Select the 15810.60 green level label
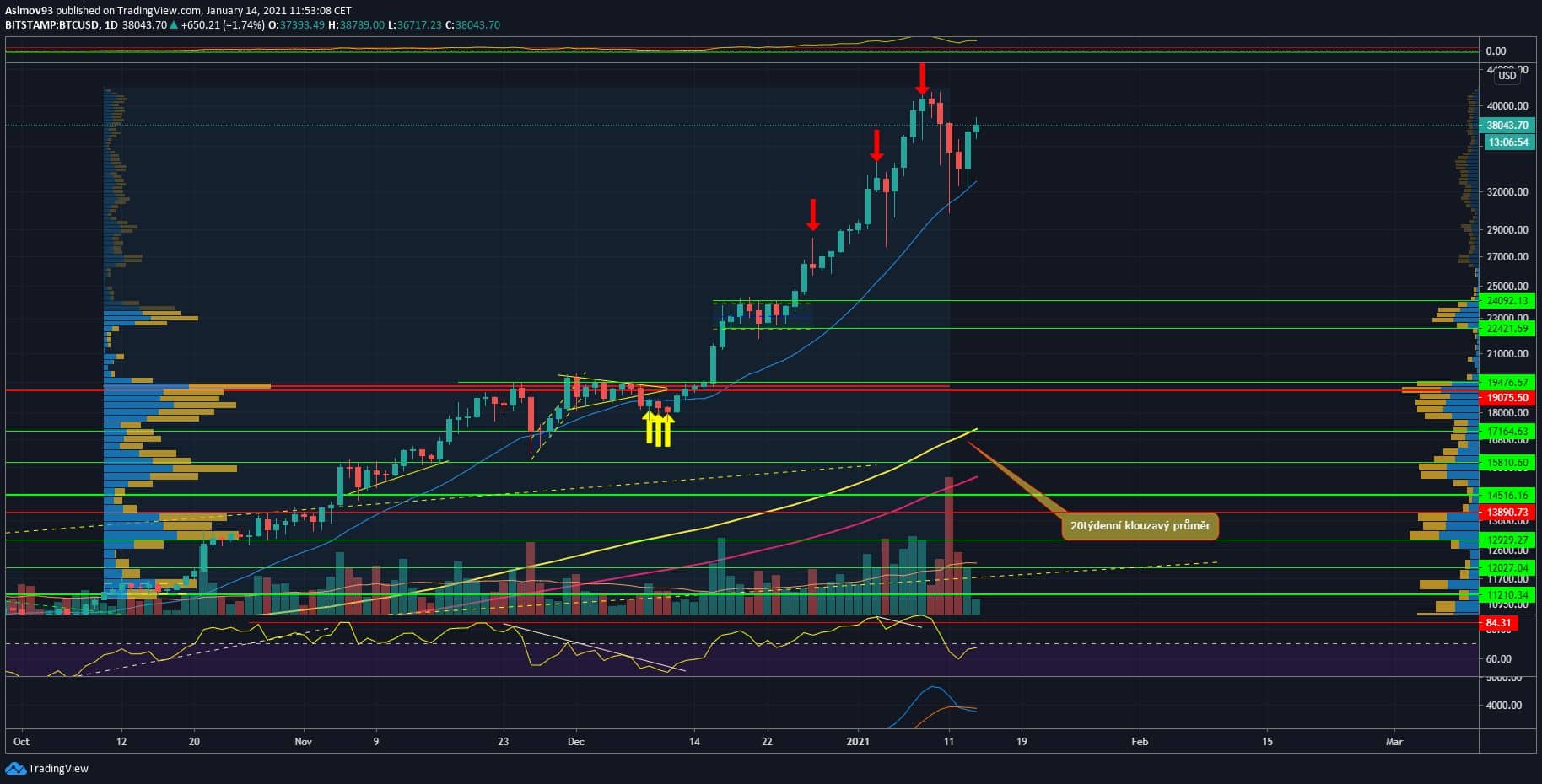The width and height of the screenshot is (1542, 784). (x=1507, y=463)
